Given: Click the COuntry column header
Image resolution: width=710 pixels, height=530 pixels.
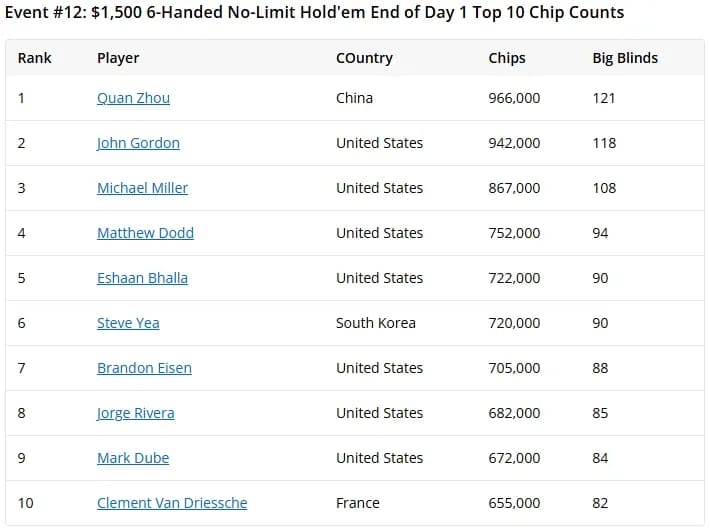Looking at the screenshot, I should pos(364,58).
